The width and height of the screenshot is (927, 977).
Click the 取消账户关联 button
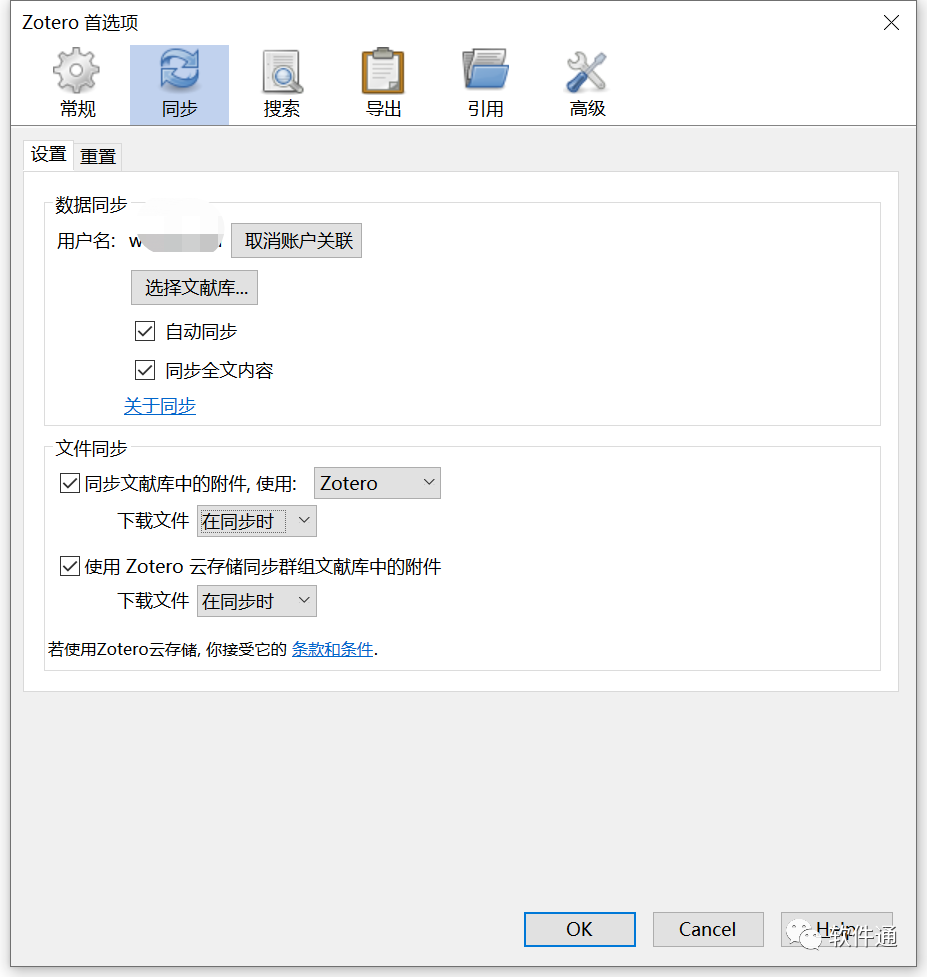tap(297, 241)
